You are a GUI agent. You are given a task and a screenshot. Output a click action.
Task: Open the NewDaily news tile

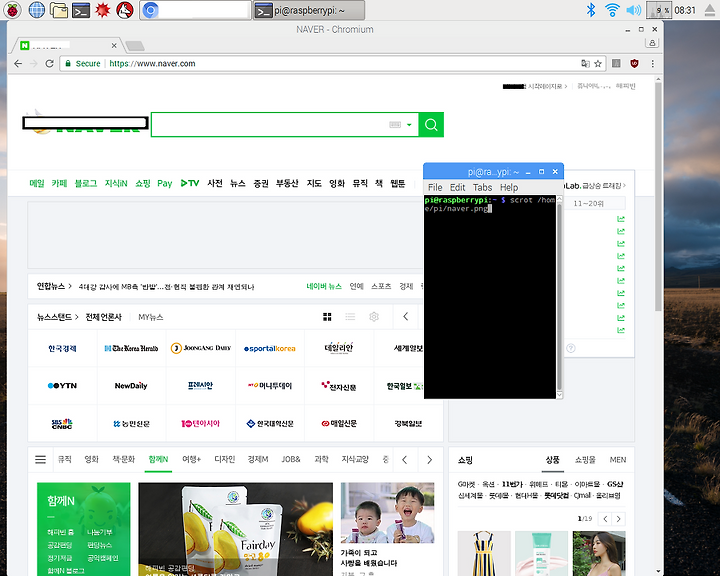(131, 386)
